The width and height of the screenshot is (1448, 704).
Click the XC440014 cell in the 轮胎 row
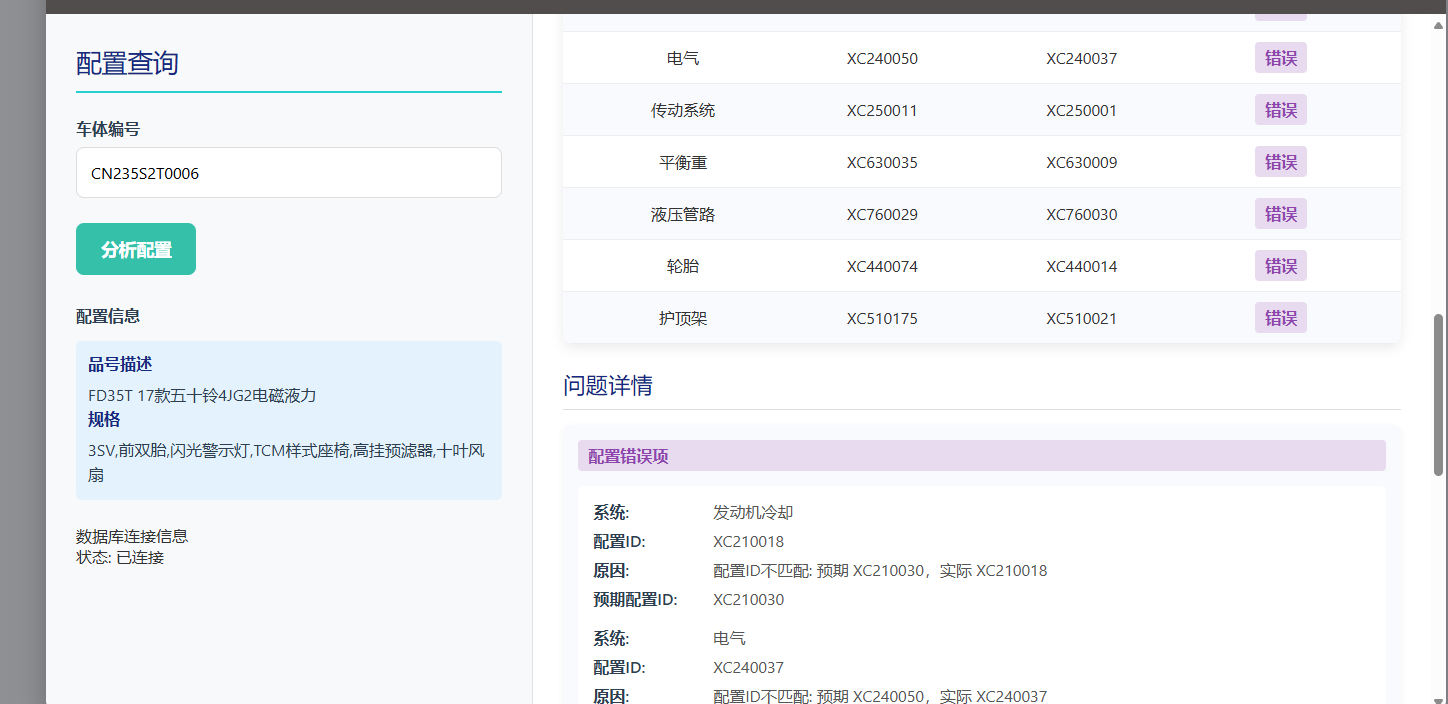[x=1081, y=267]
